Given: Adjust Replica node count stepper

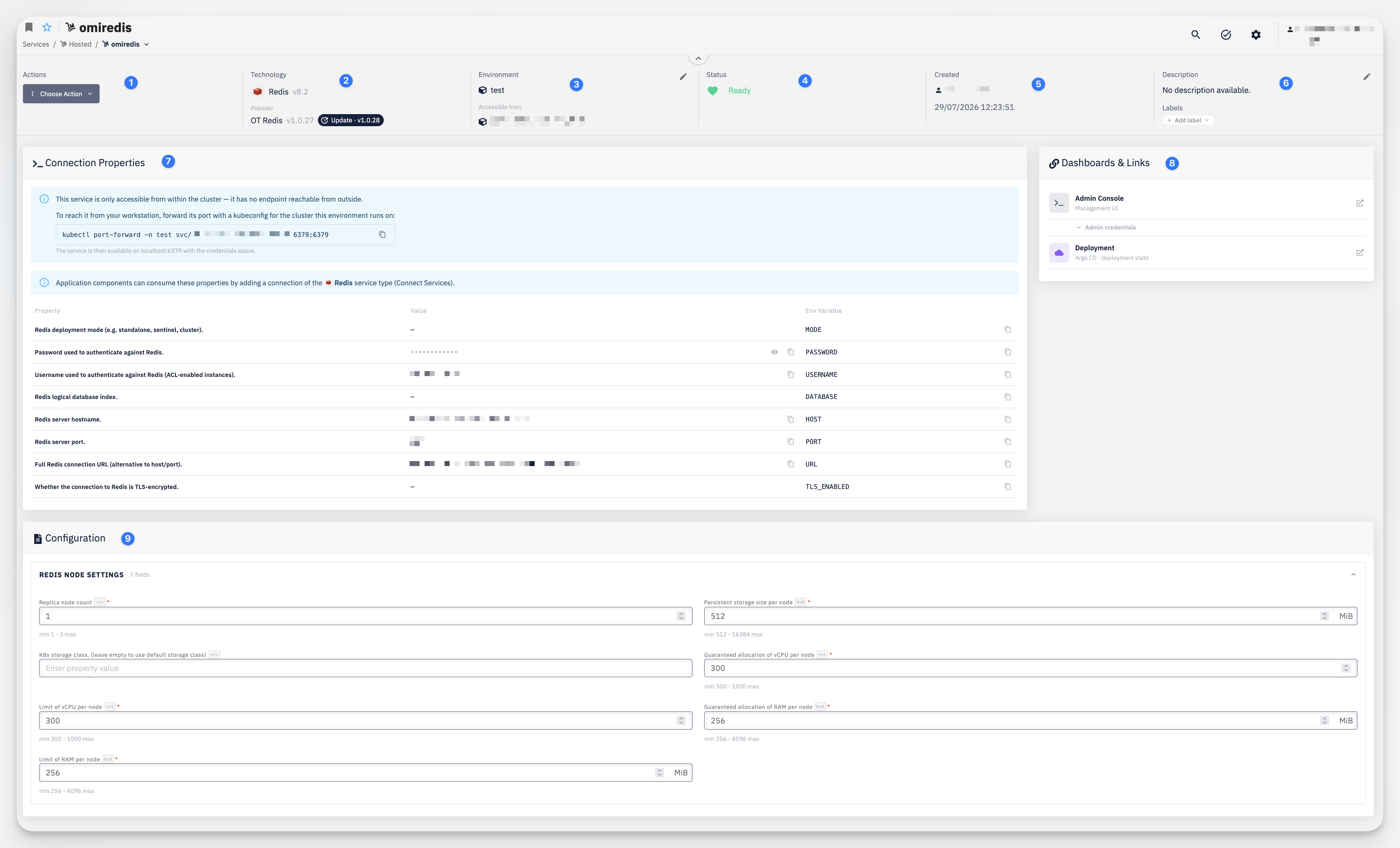Looking at the screenshot, I should pyautogui.click(x=681, y=616).
